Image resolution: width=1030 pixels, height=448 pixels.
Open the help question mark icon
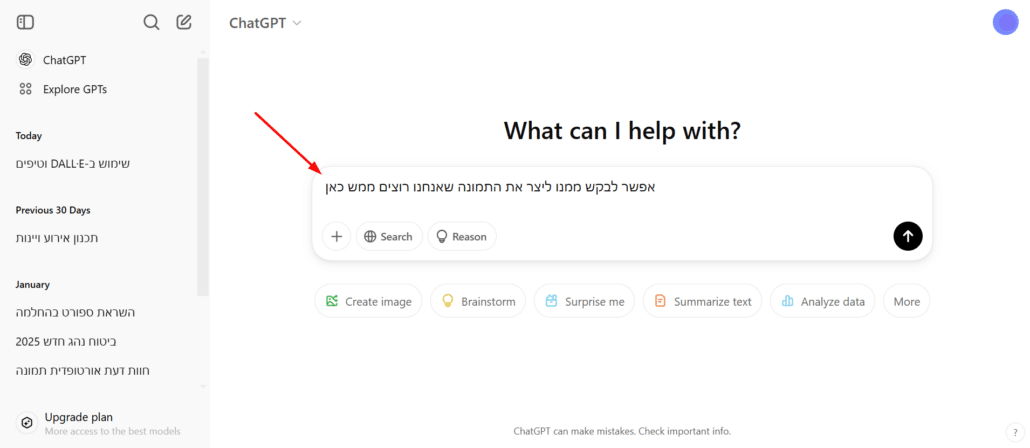(x=1015, y=432)
